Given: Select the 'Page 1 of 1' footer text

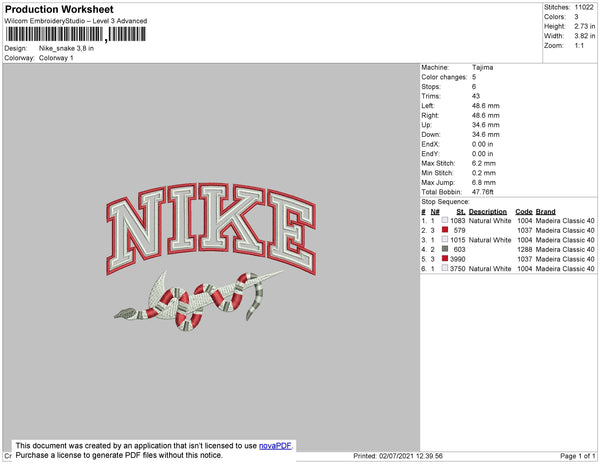Looking at the screenshot, I should click(577, 456).
